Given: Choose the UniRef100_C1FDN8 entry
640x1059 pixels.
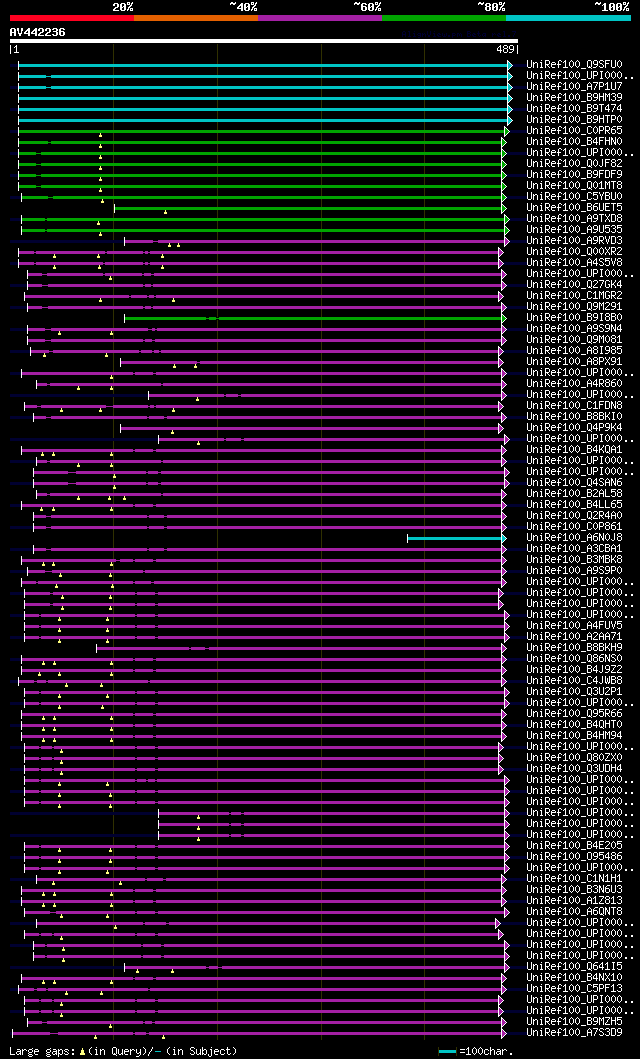Looking at the screenshot, I should 575,405.
